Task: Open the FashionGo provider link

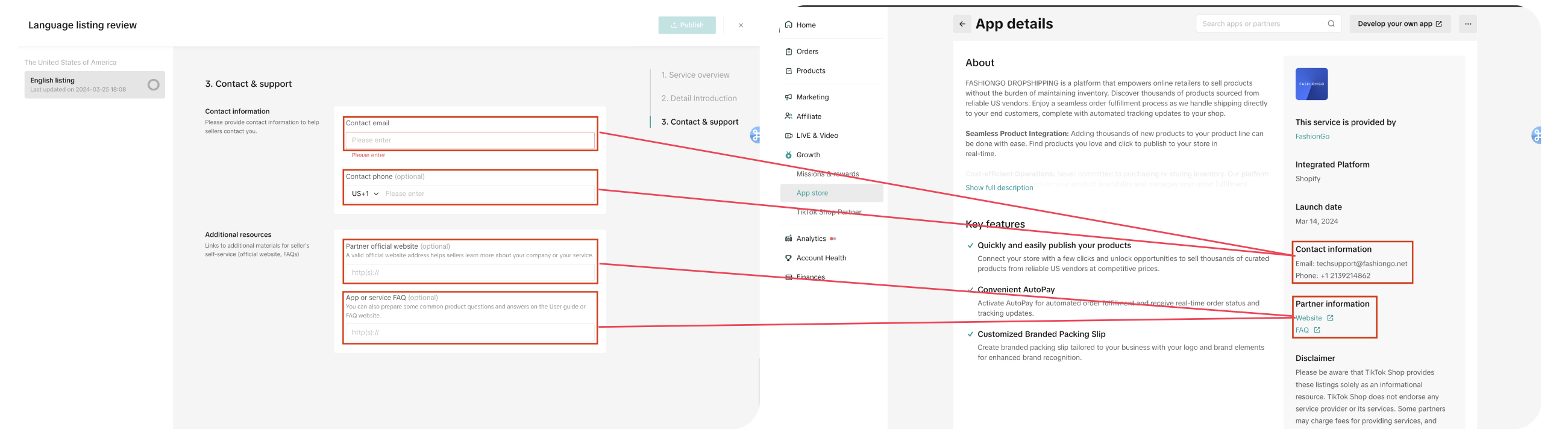Action: [x=1312, y=136]
